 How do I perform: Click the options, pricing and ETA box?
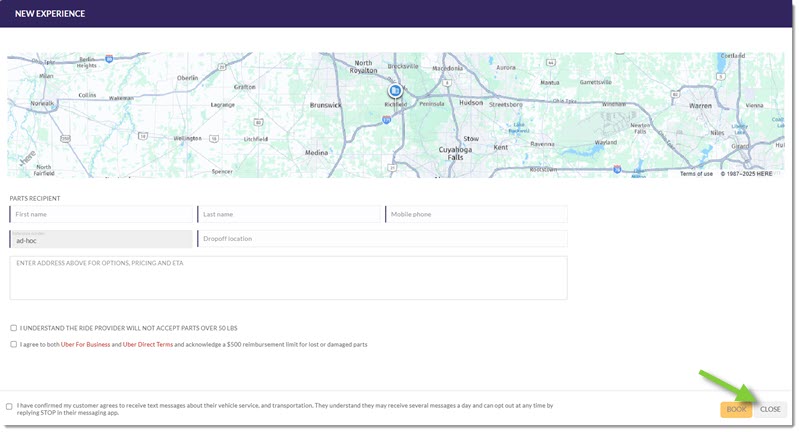click(x=288, y=278)
